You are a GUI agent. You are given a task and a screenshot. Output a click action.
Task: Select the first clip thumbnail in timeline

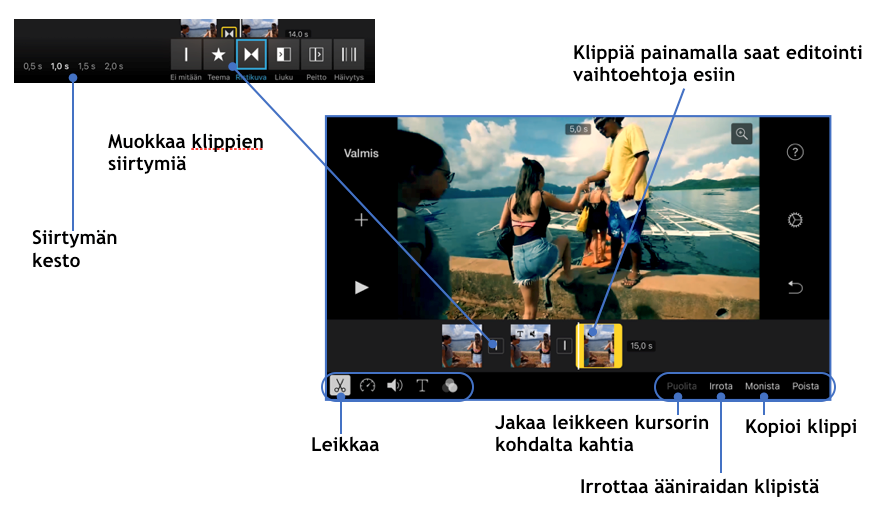click(462, 345)
